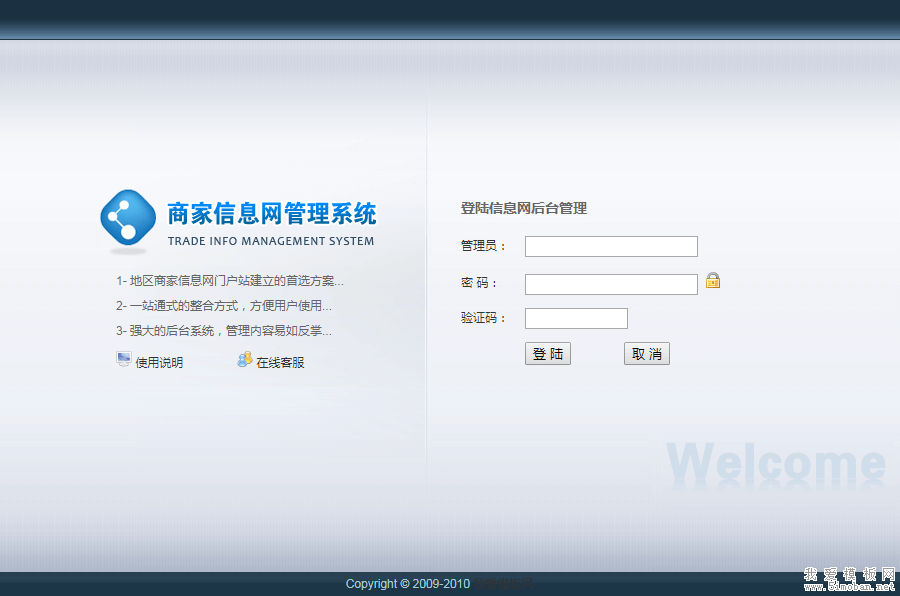This screenshot has width=900, height=596.
Task: Click the padlock icon next to password field
Action: tap(713, 281)
